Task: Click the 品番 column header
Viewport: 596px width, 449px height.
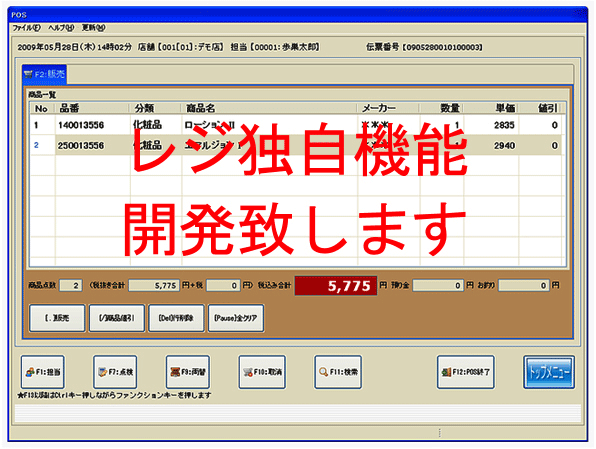Action: [x=92, y=108]
